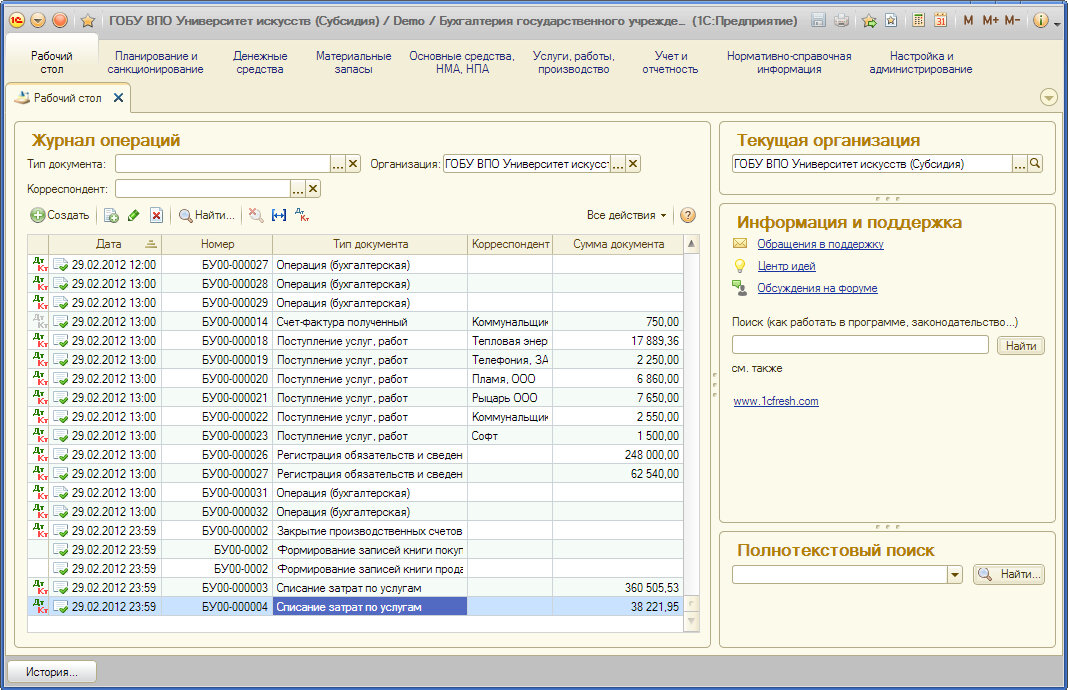Click the Найти... button in journal toolbar

pyautogui.click(x=206, y=215)
